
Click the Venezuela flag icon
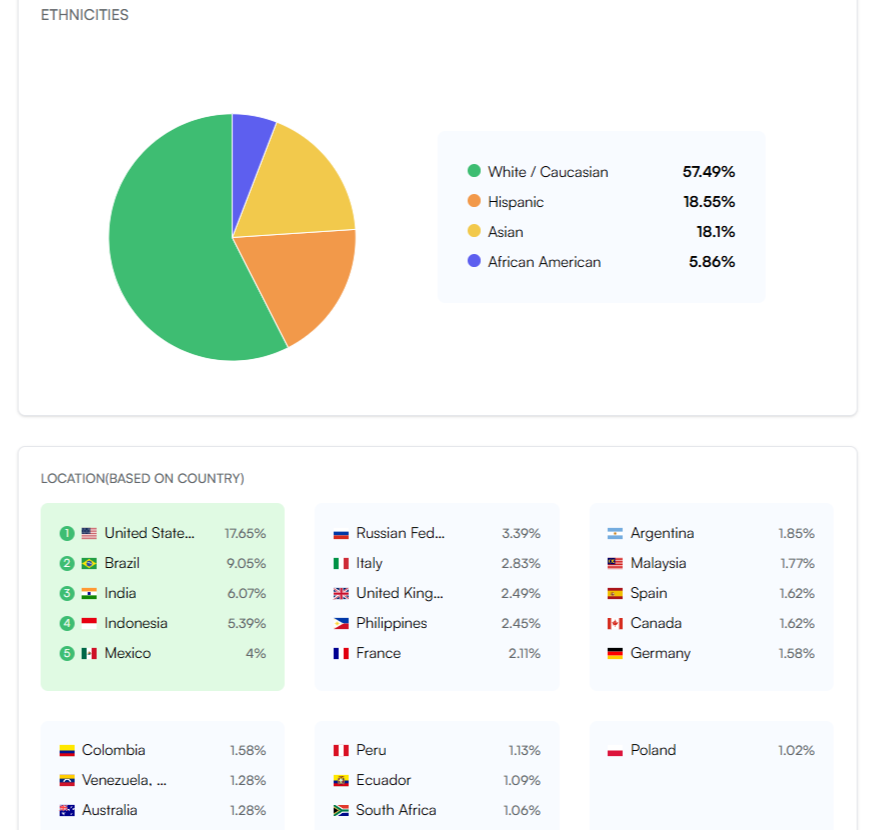(x=67, y=781)
